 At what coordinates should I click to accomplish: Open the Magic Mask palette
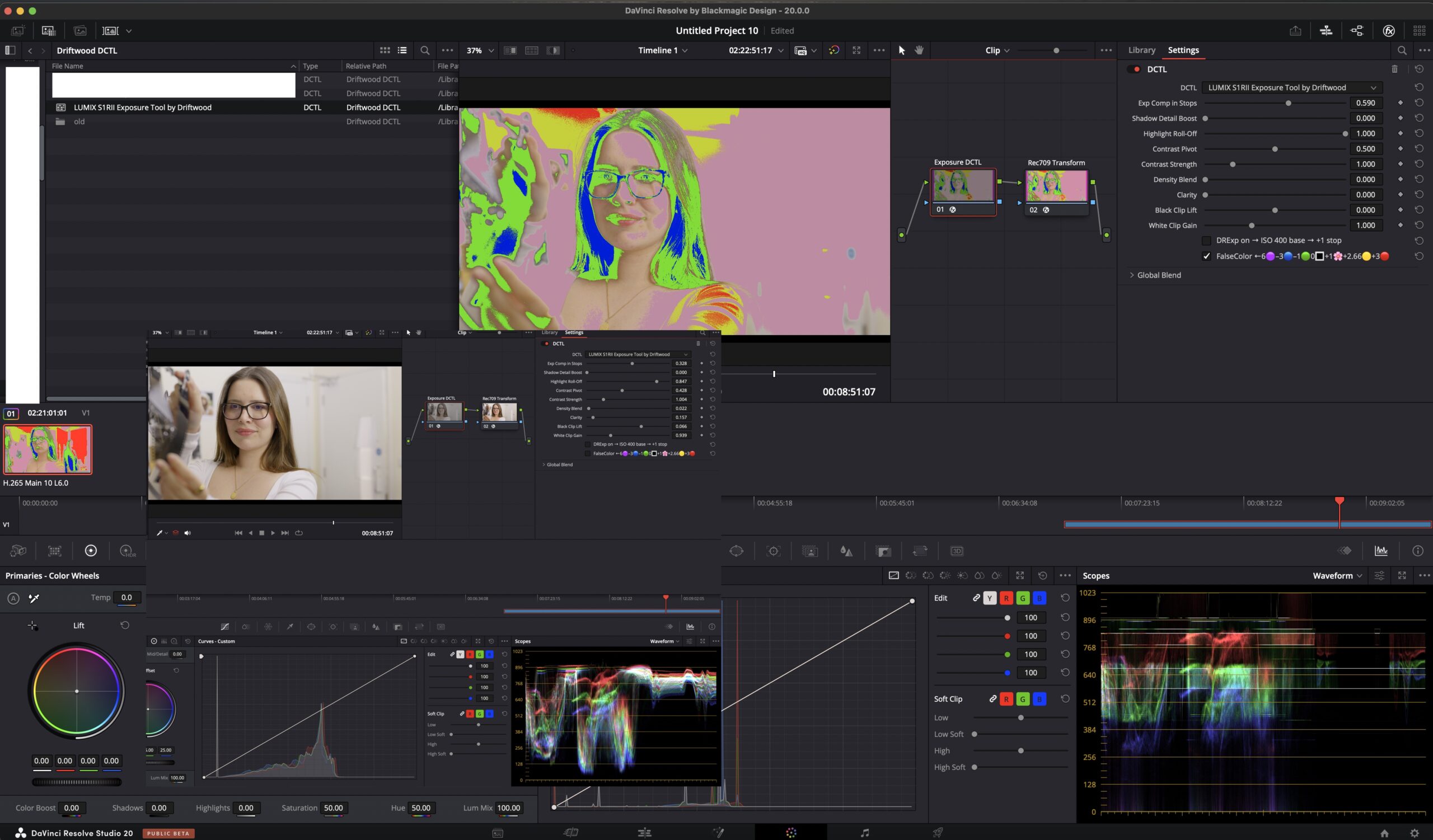tap(810, 551)
